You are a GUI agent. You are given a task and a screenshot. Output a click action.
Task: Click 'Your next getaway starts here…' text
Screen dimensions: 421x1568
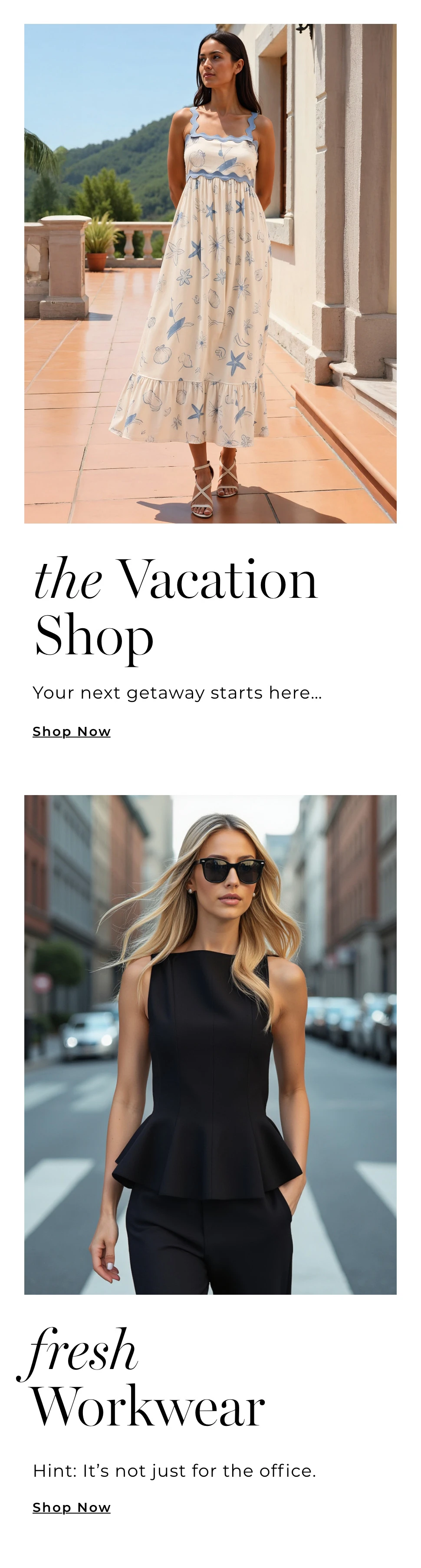pyautogui.click(x=177, y=693)
